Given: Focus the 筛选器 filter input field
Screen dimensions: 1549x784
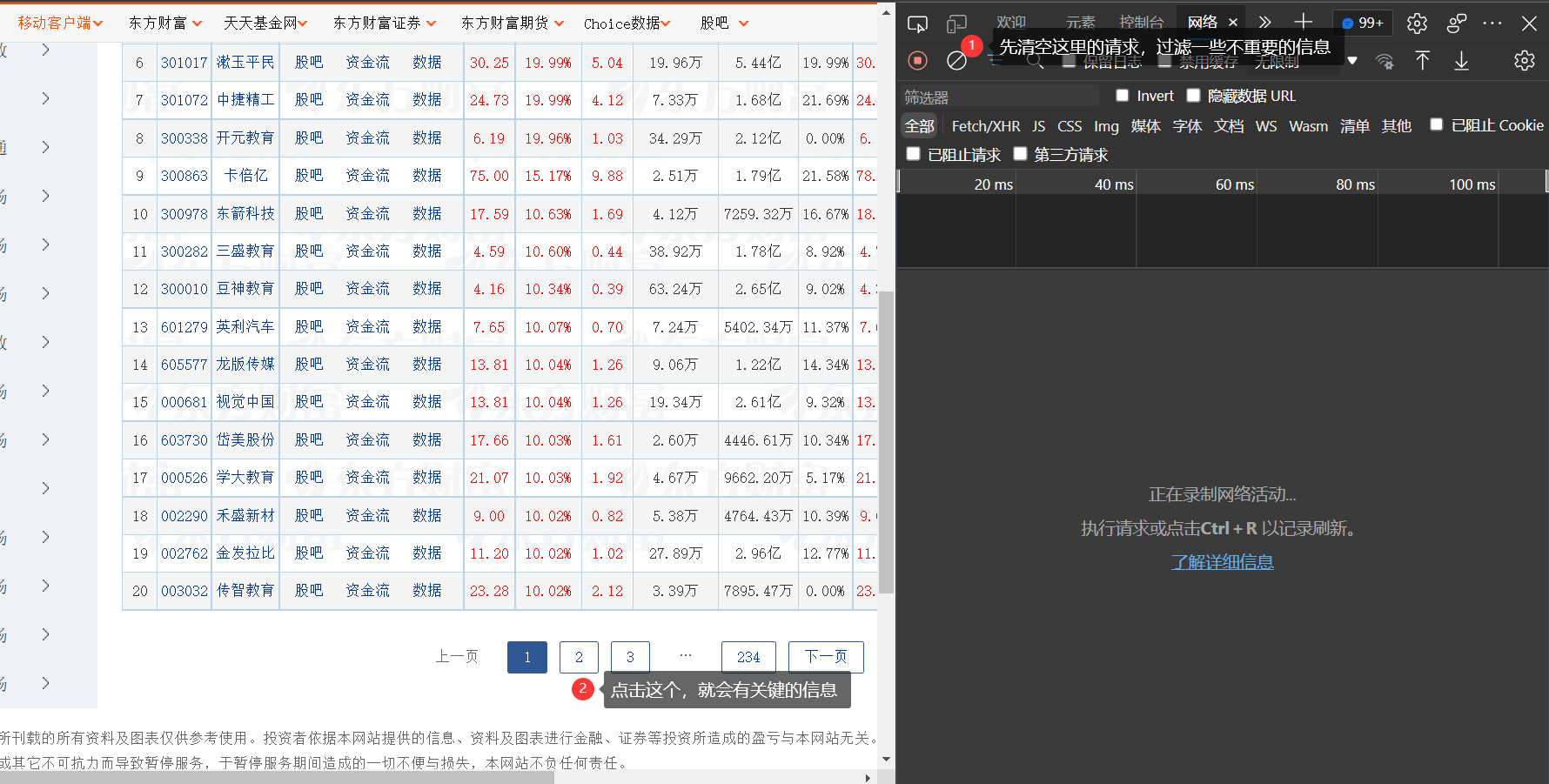Looking at the screenshot, I should click(1000, 97).
